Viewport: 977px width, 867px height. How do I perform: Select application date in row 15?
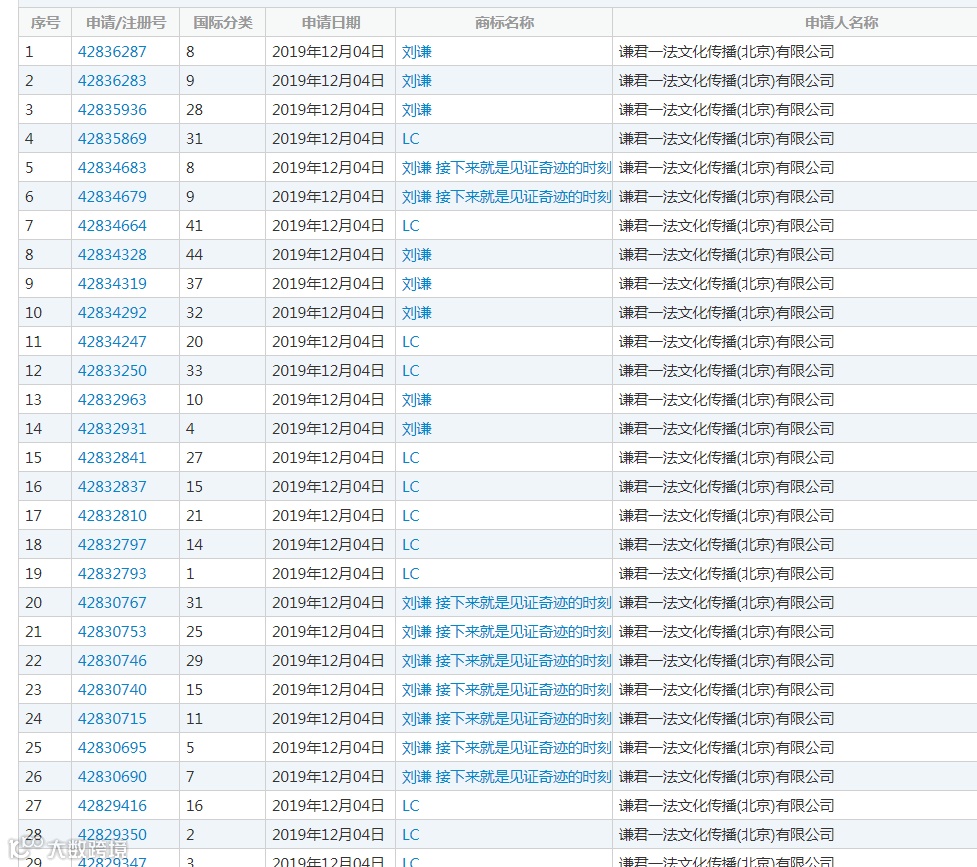coord(328,457)
